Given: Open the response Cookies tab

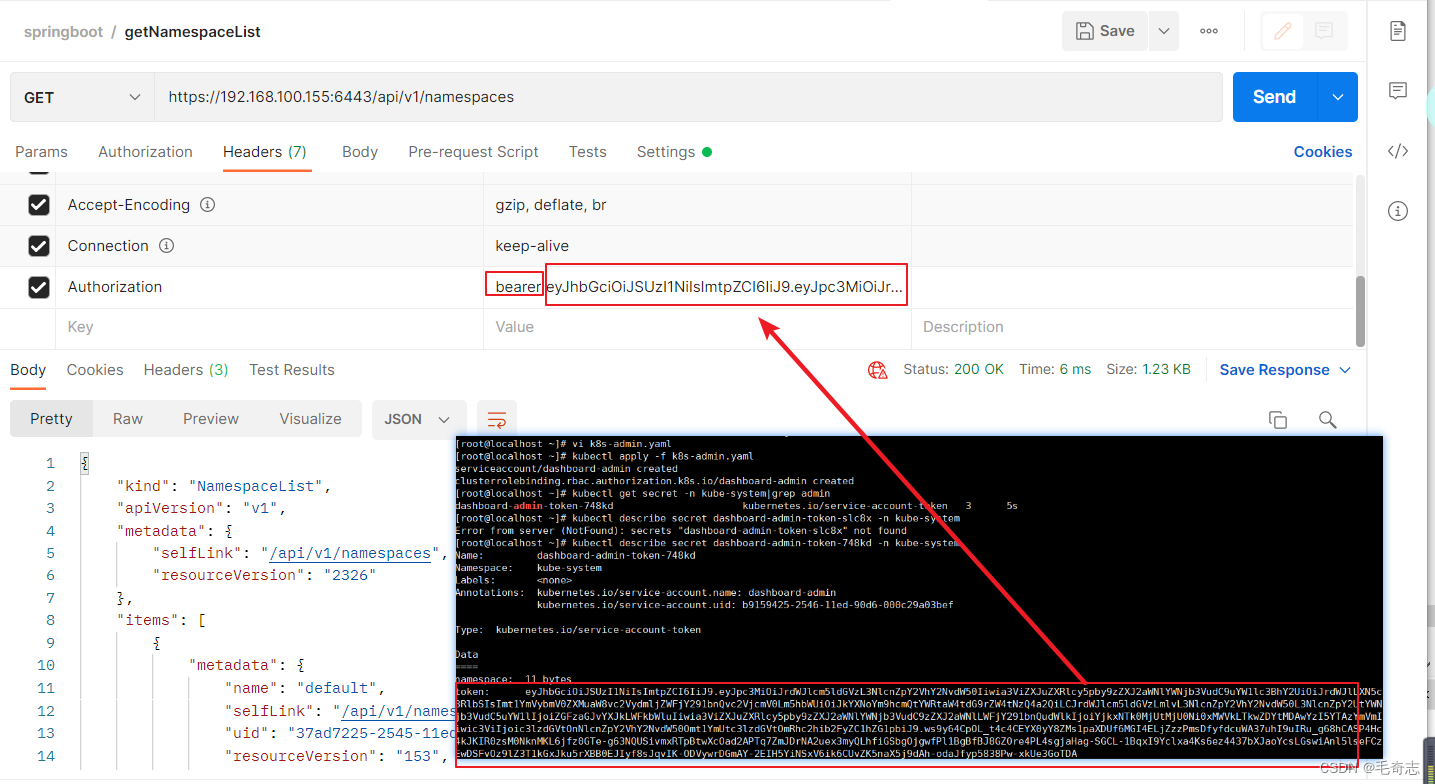Looking at the screenshot, I should click(95, 370).
